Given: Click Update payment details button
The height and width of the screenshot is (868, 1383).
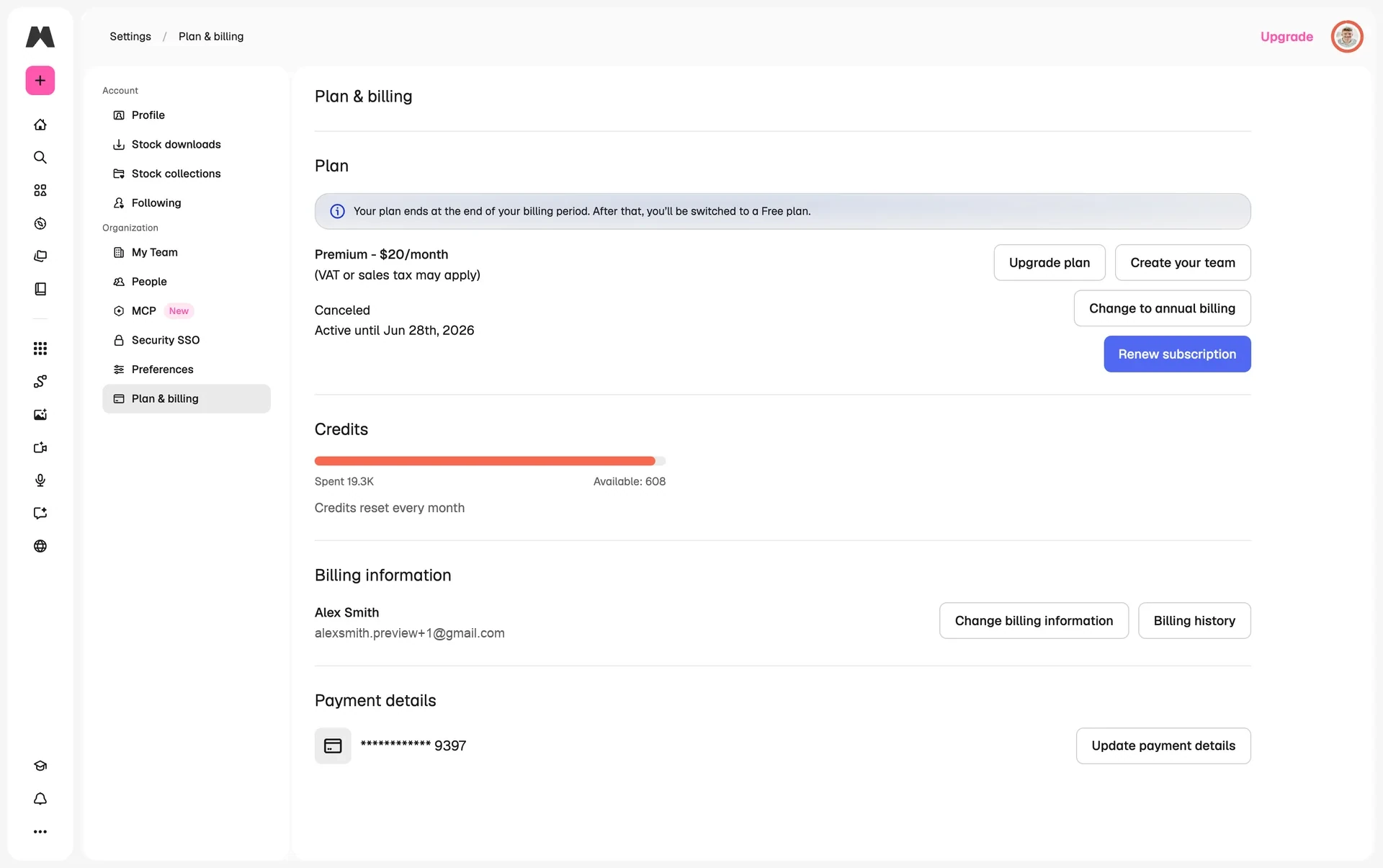Looking at the screenshot, I should pyautogui.click(x=1163, y=746).
